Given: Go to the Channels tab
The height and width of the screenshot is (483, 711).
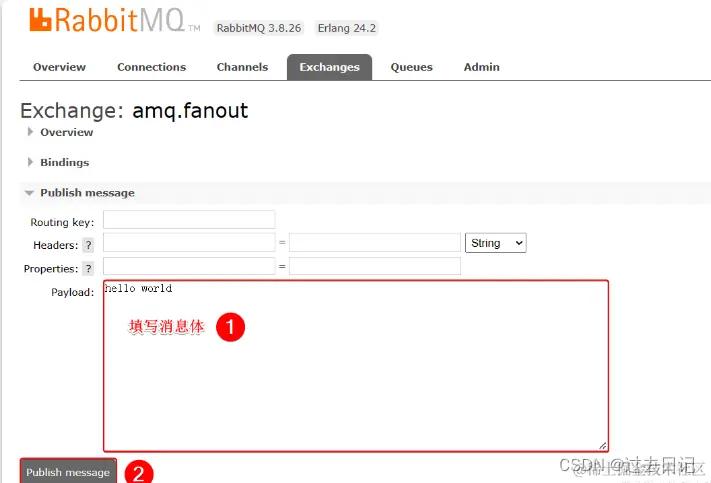Looking at the screenshot, I should coord(242,67).
